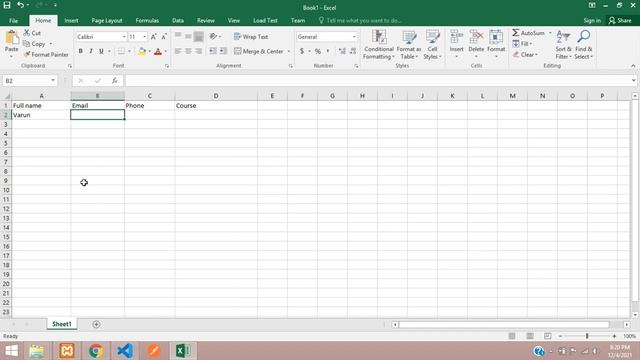Toggle Wrap Text

[251, 37]
